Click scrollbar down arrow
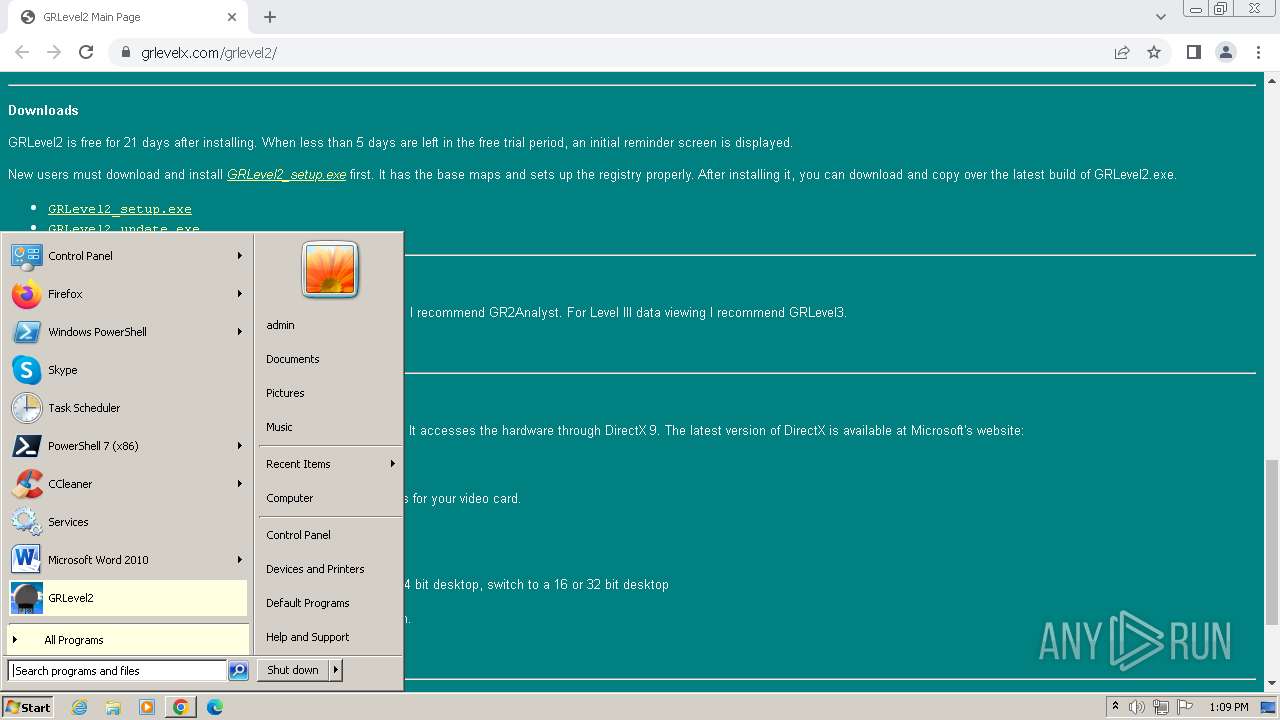This screenshot has height=720, width=1280. pos(1272,684)
